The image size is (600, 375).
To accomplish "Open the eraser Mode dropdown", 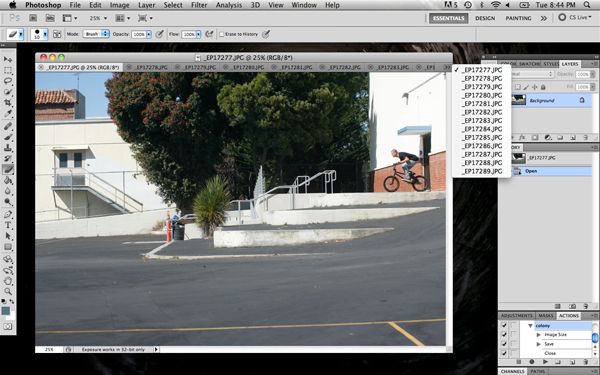I will (x=96, y=34).
